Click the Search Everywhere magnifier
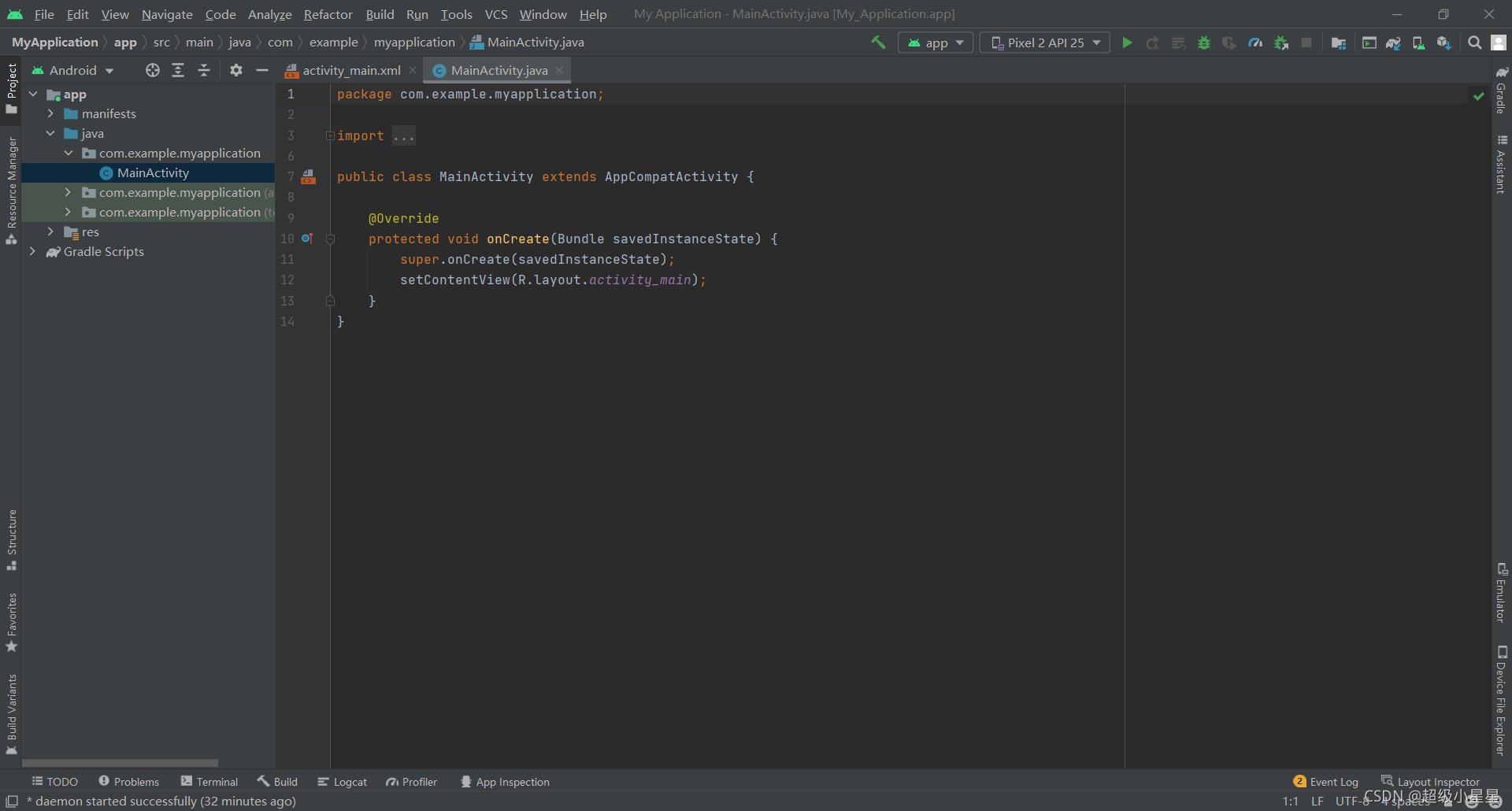This screenshot has height=811, width=1512. click(1474, 43)
